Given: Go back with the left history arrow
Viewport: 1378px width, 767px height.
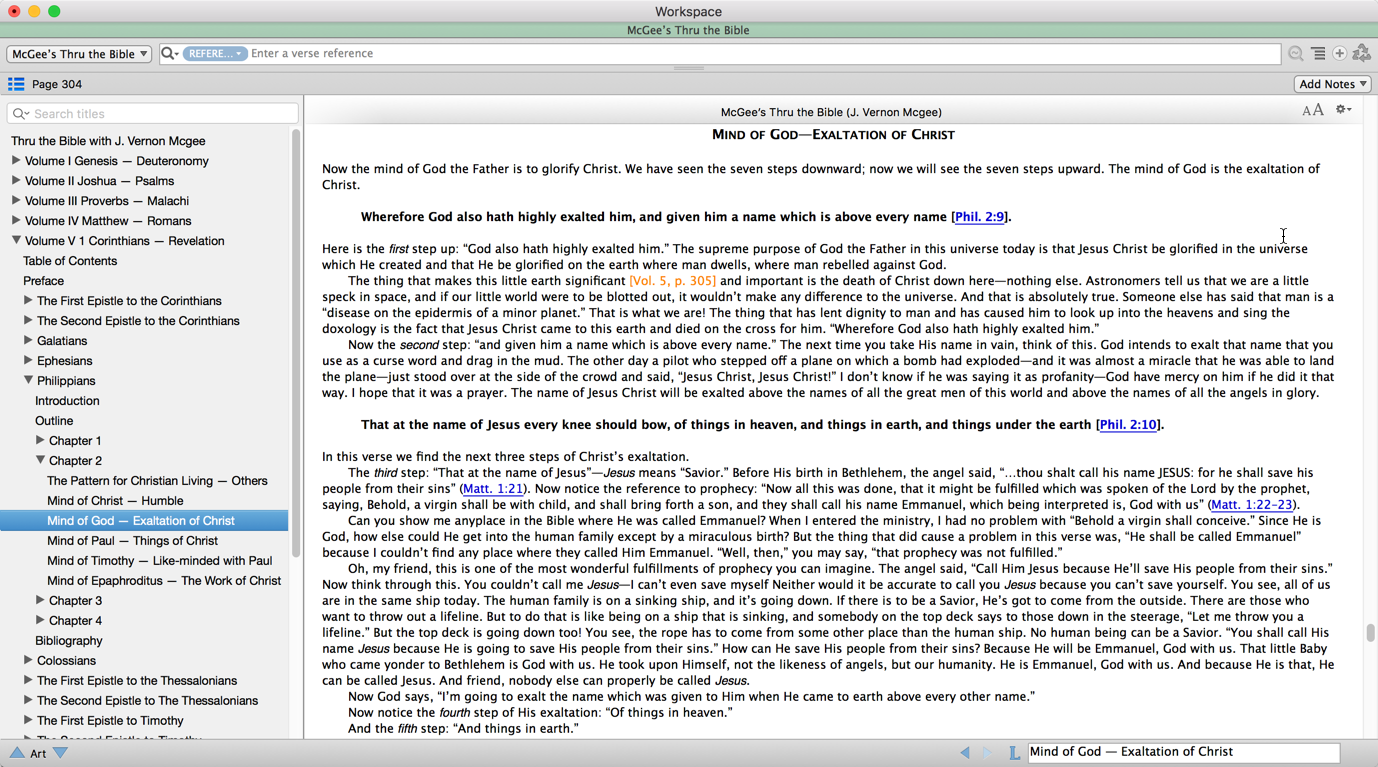Looking at the screenshot, I should [965, 752].
